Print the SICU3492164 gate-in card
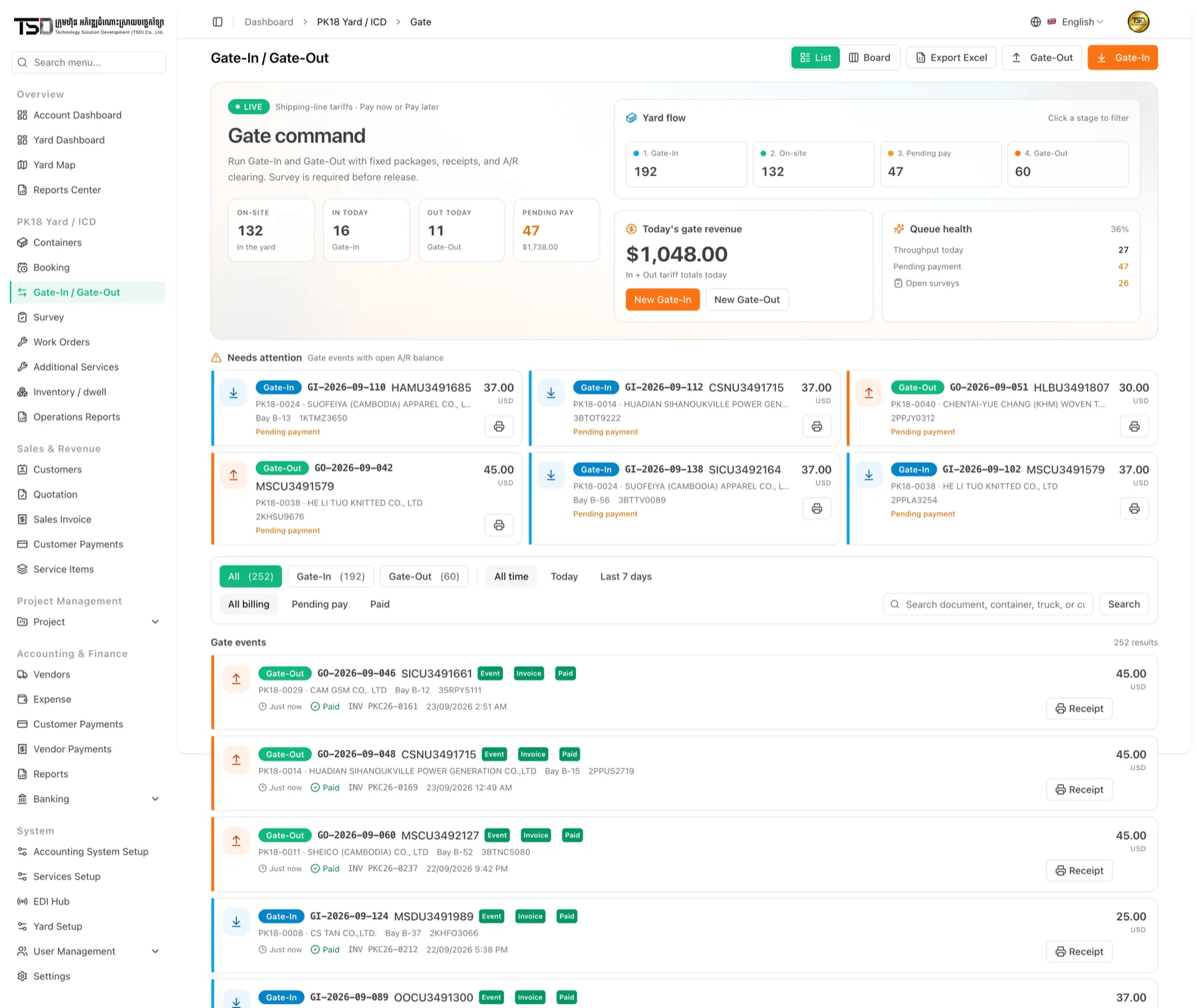Image resolution: width=1197 pixels, height=1008 pixels. (817, 509)
